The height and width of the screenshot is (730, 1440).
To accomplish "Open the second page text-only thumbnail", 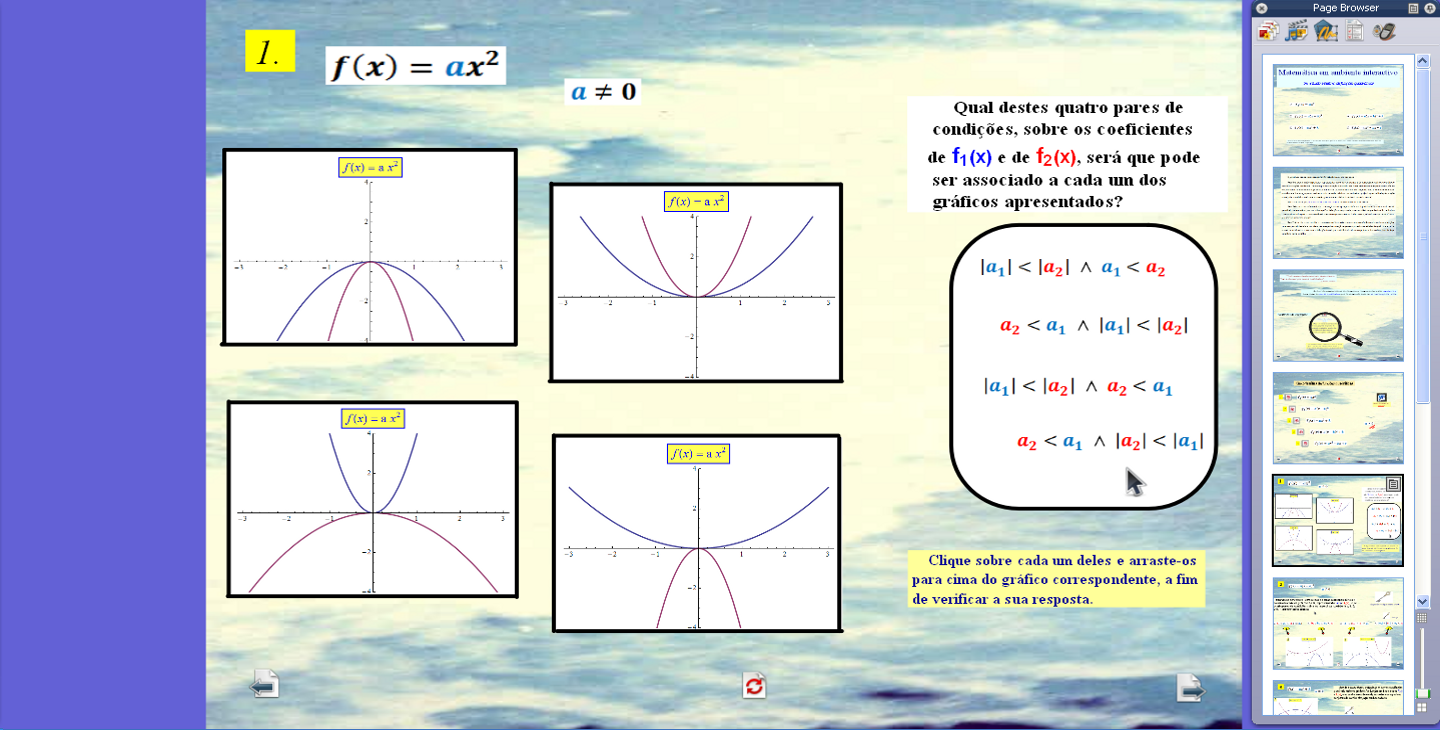I will 1338,213.
